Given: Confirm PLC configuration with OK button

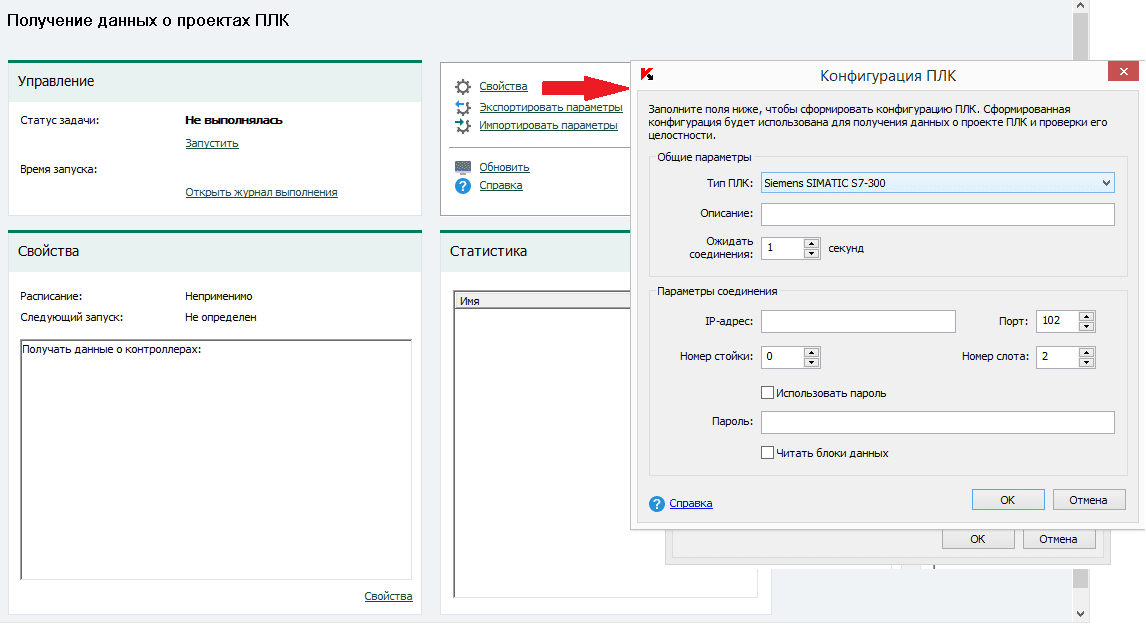Looking at the screenshot, I should 1008,500.
